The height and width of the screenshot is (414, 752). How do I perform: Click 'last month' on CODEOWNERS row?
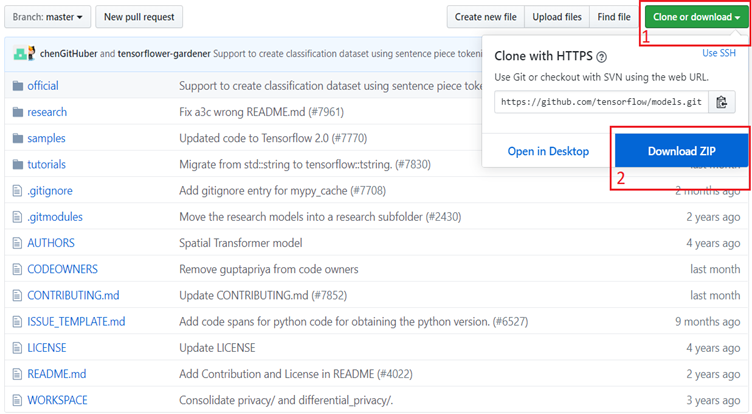coord(715,269)
